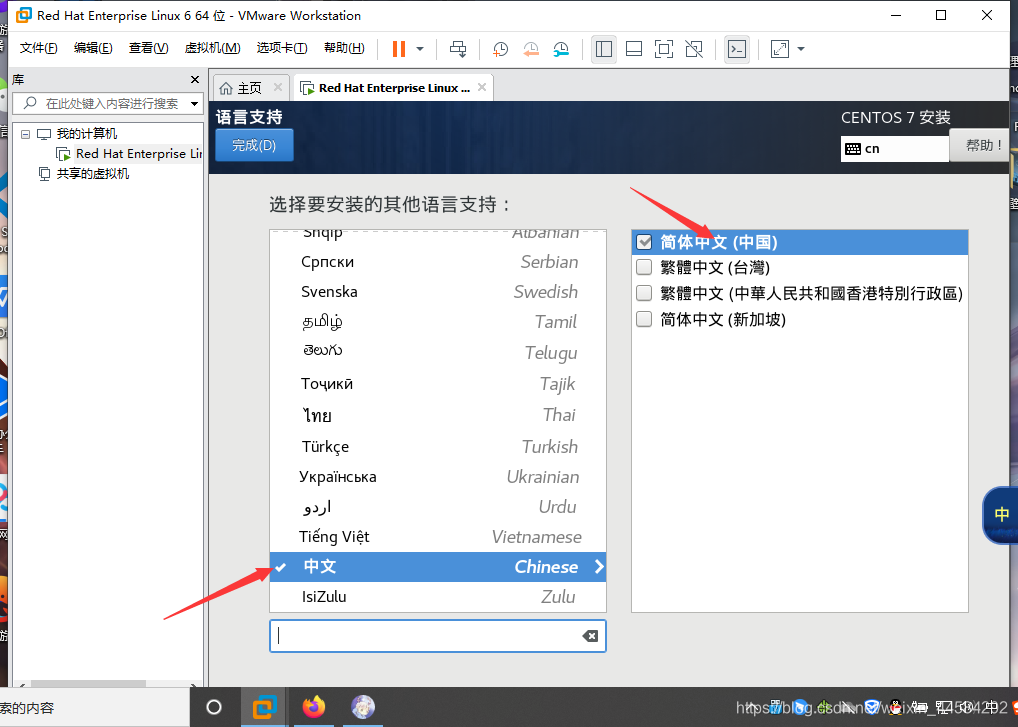Check 繁體中文 (台灣) checkbox
Screen dimensions: 1018x727
pos(644,267)
